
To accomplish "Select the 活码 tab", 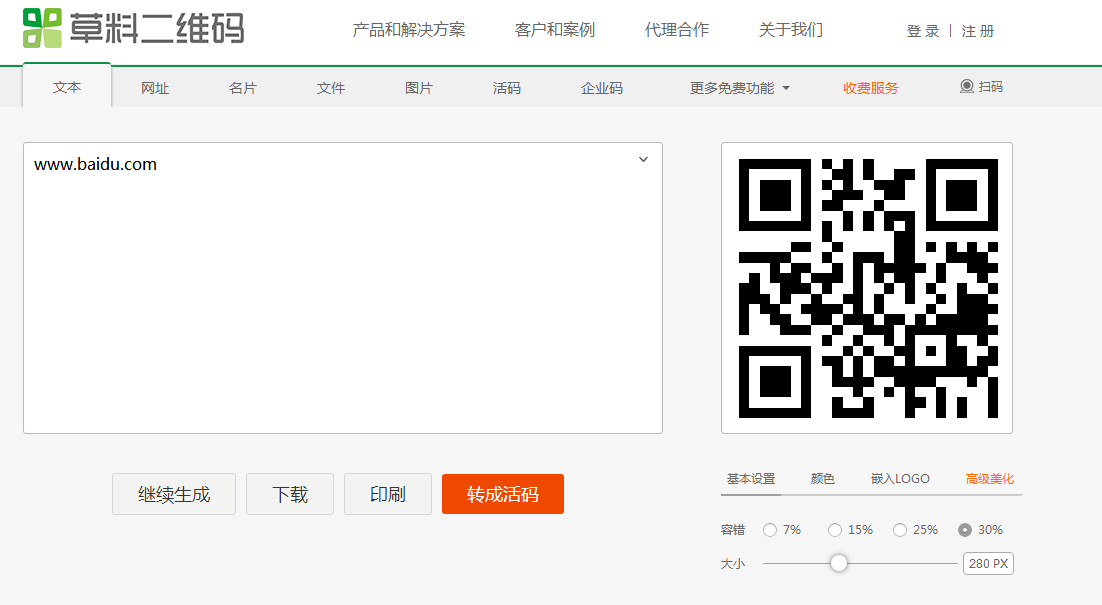I will (x=506, y=88).
